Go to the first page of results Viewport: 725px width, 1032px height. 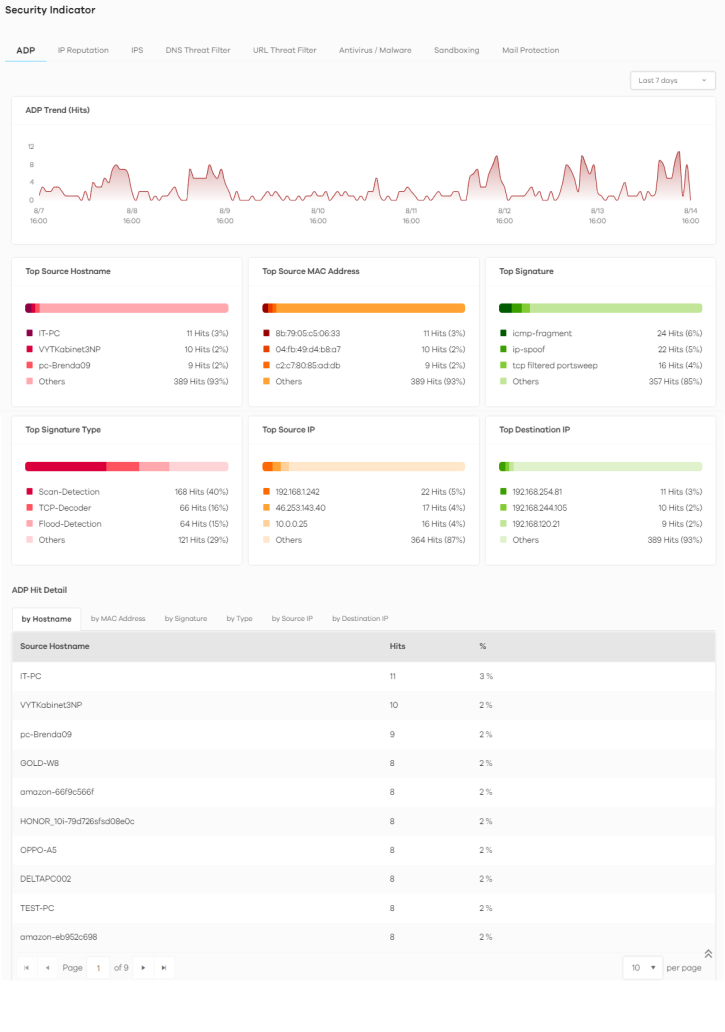(x=27, y=967)
